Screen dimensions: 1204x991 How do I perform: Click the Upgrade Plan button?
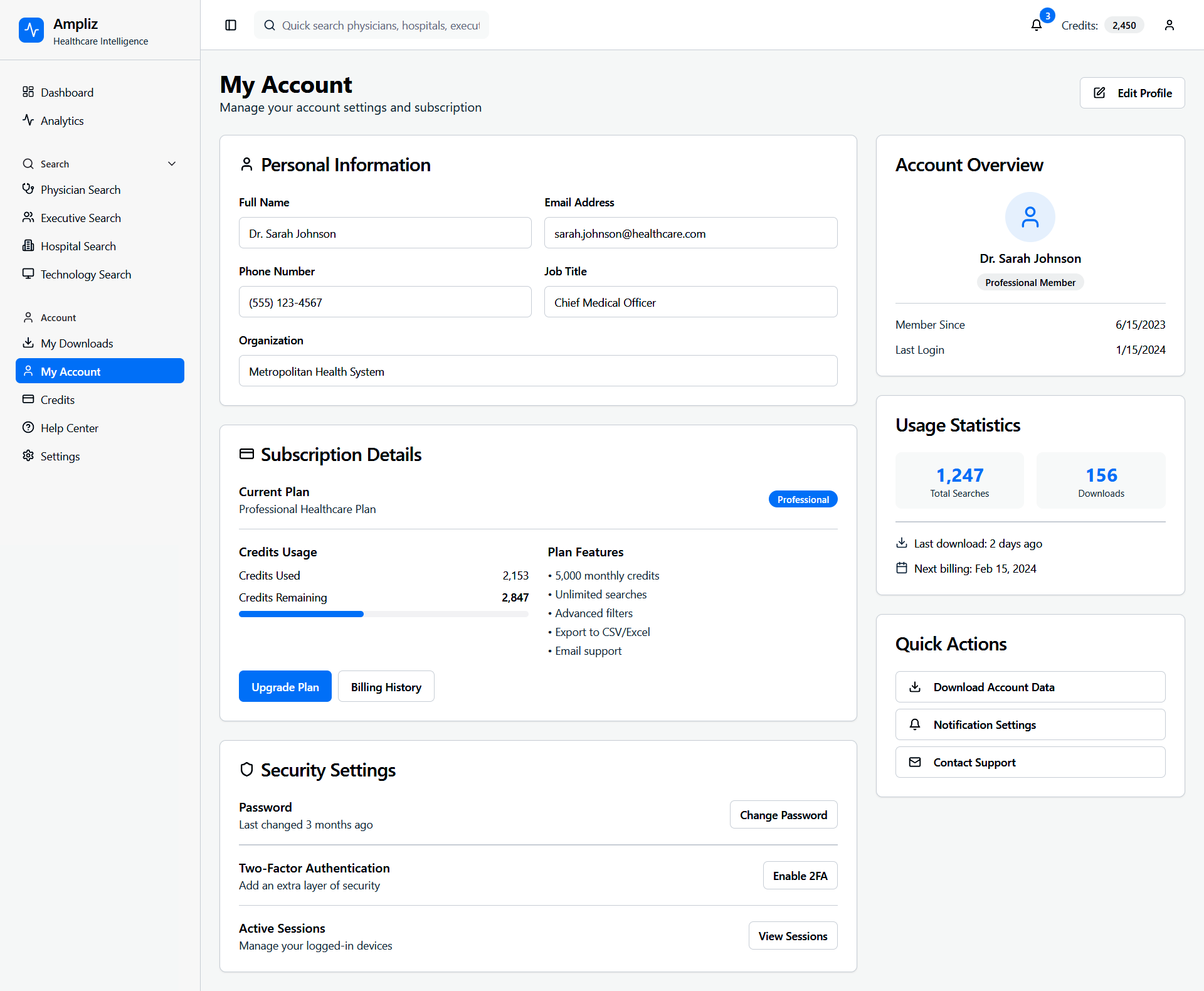285,687
